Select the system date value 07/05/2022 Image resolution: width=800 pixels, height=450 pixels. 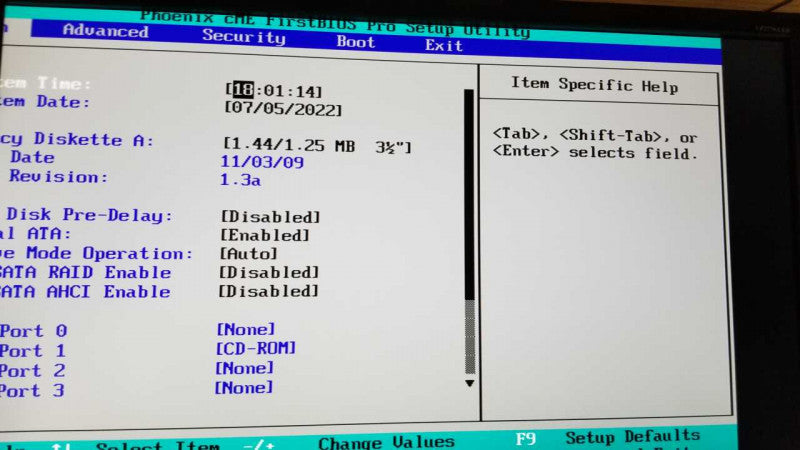click(283, 109)
